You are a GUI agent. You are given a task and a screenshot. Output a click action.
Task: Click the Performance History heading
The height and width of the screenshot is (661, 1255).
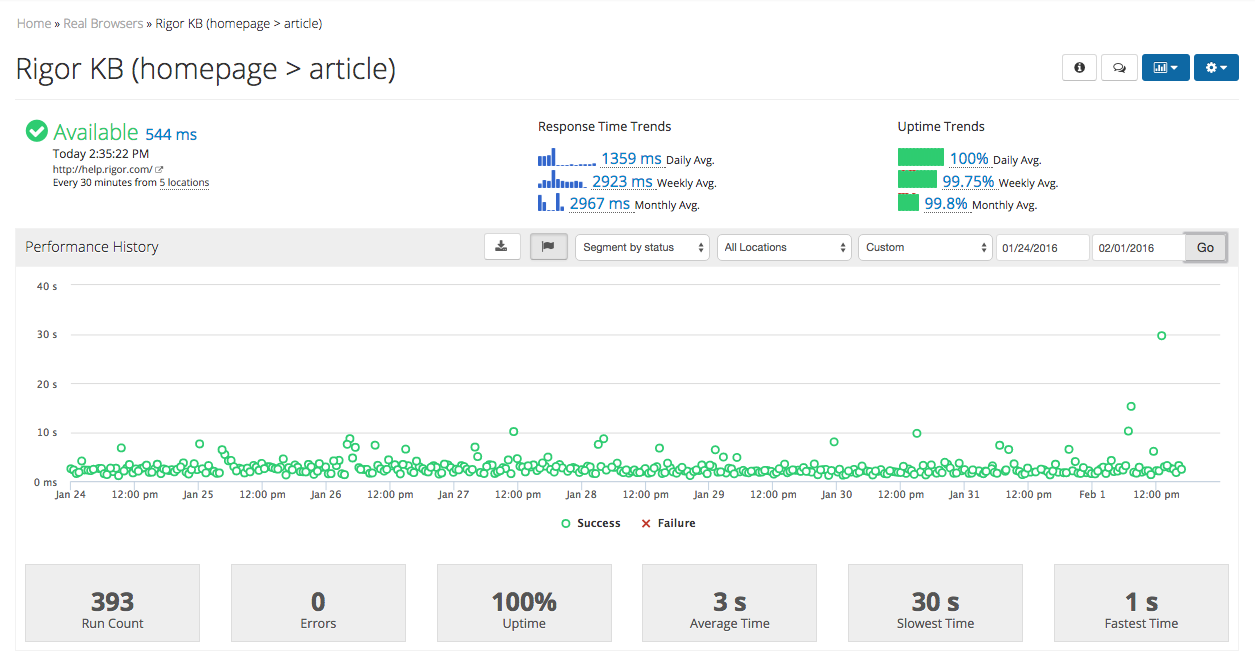pyautogui.click(x=92, y=247)
